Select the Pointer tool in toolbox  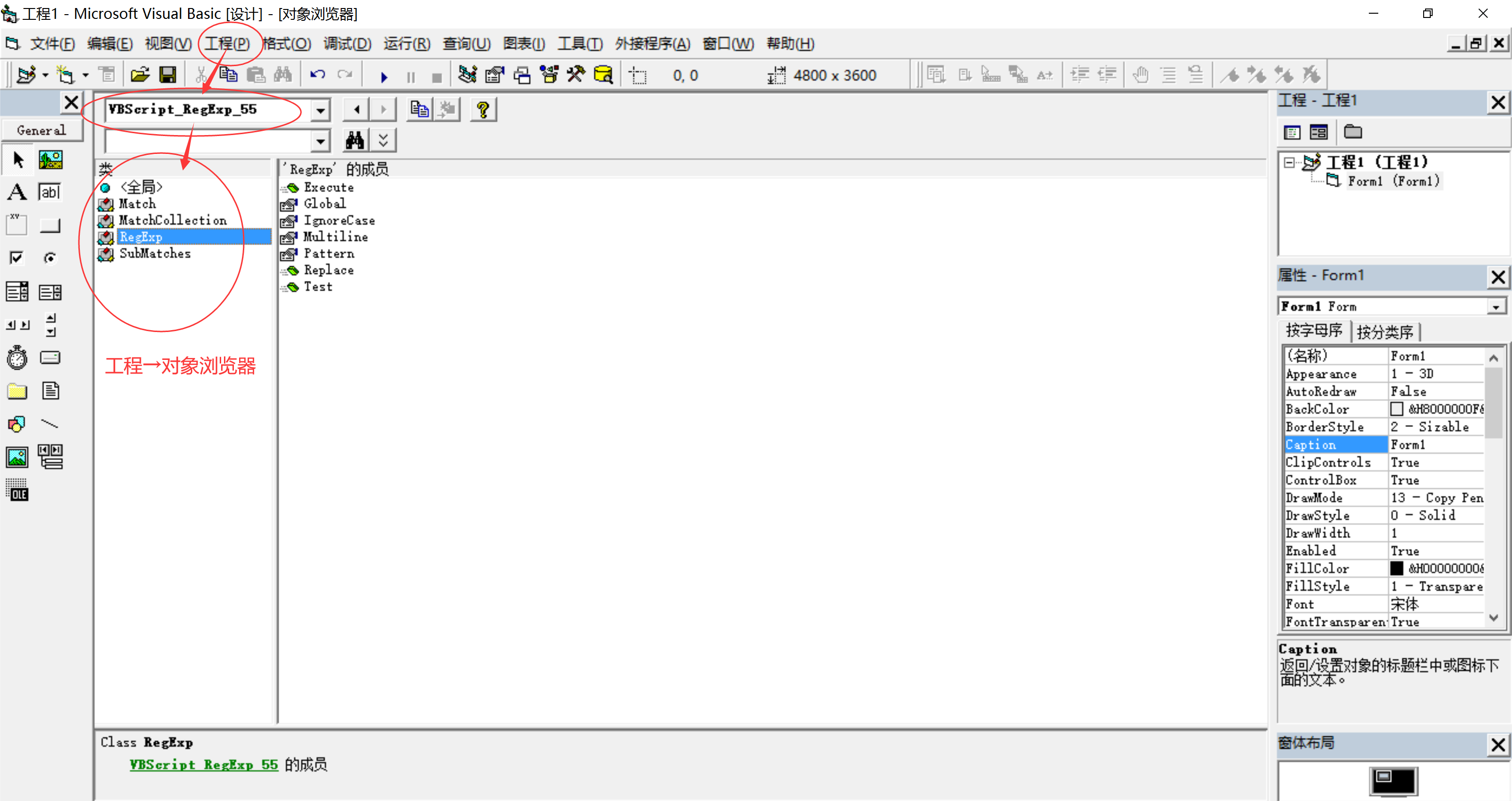click(x=17, y=160)
